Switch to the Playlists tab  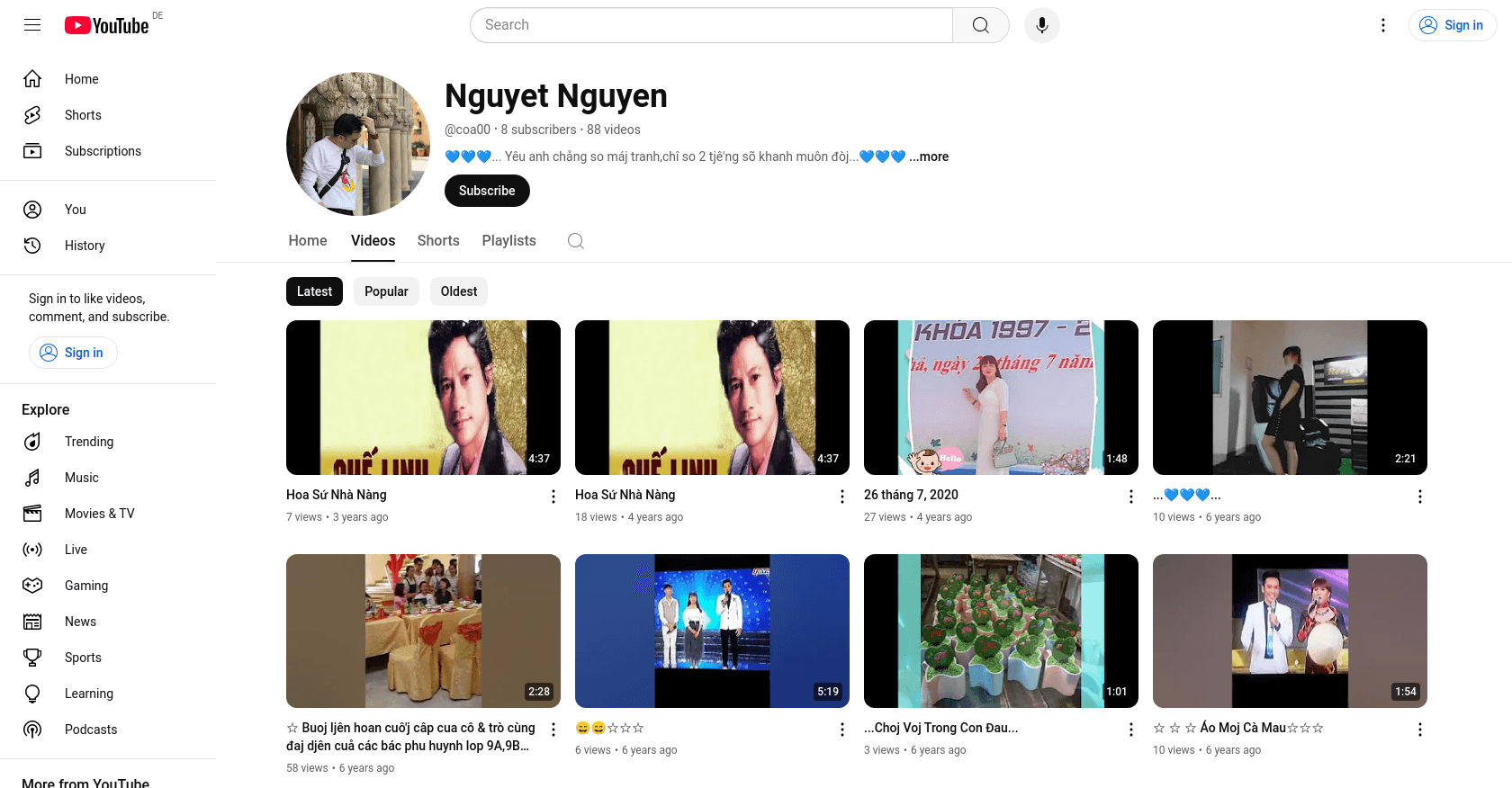(508, 241)
